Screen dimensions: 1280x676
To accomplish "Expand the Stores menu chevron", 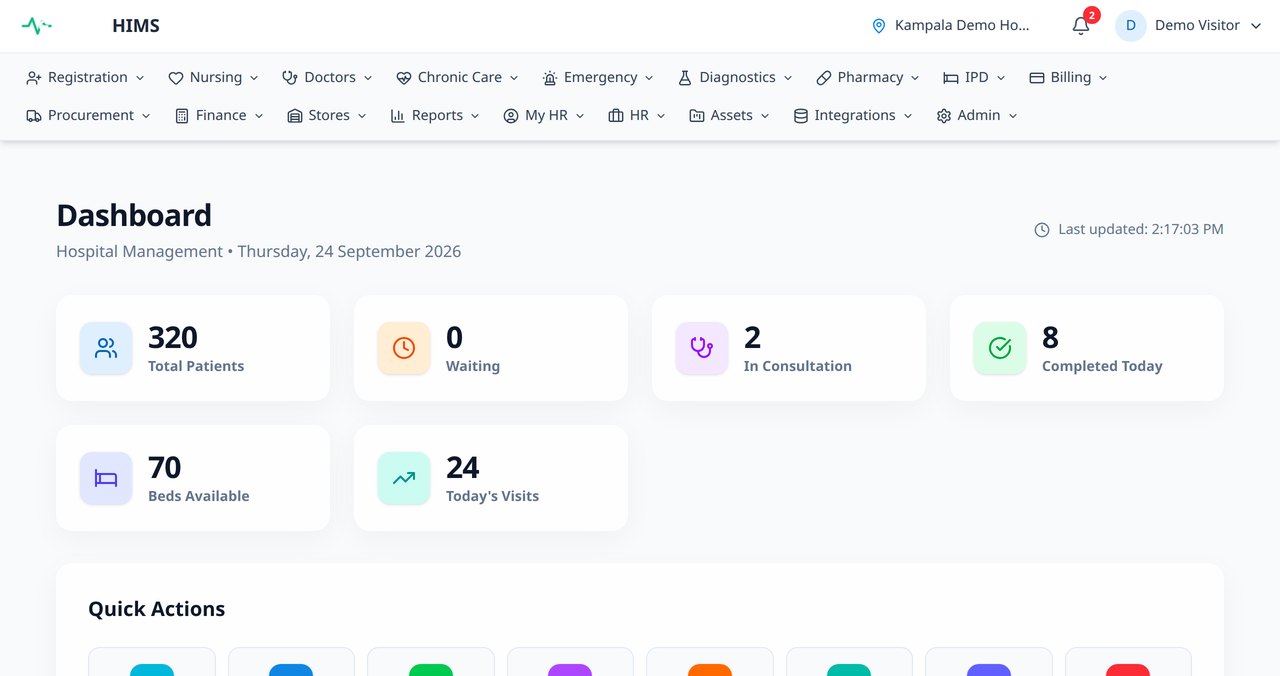I will click(362, 116).
